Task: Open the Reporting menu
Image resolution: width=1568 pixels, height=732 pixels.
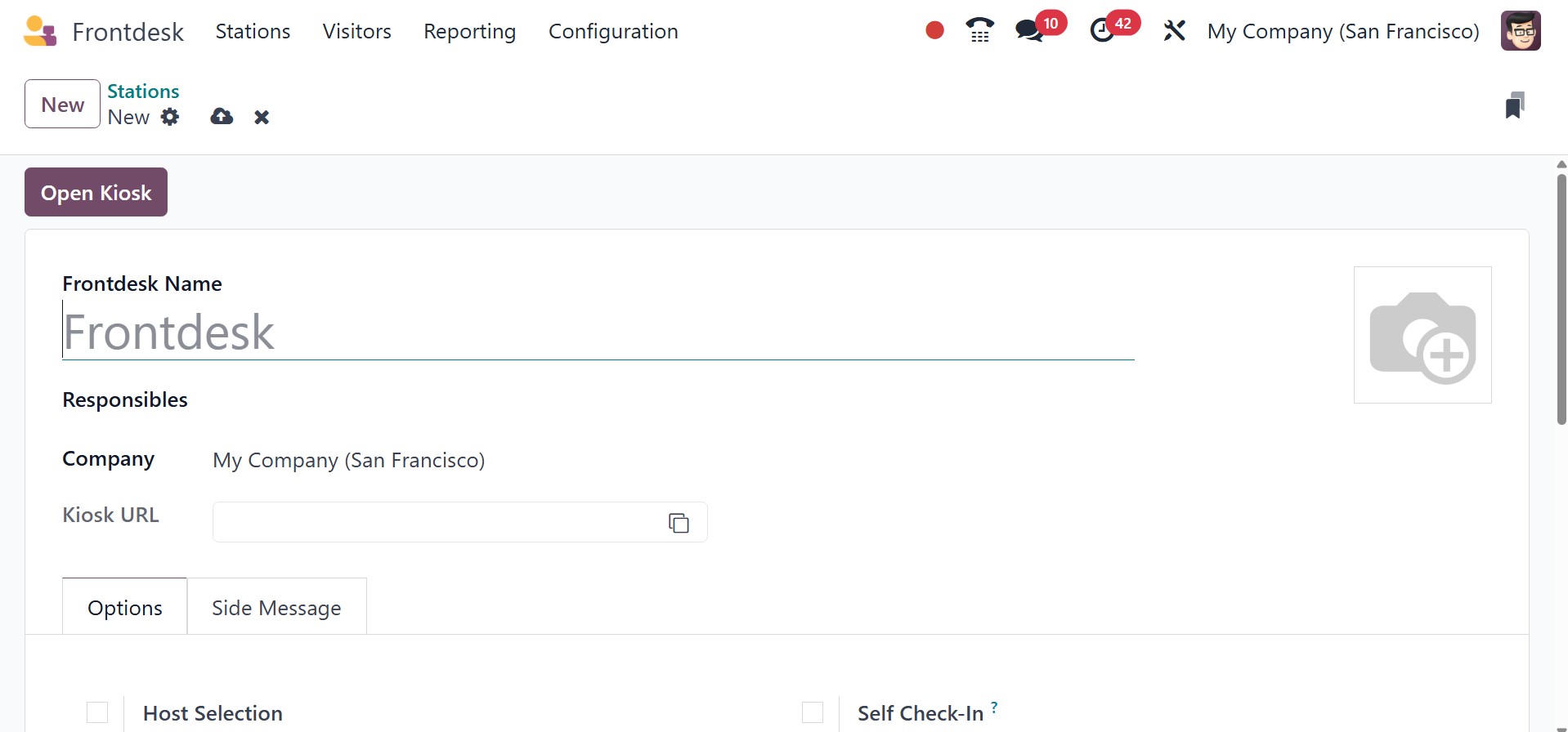Action: 469,31
